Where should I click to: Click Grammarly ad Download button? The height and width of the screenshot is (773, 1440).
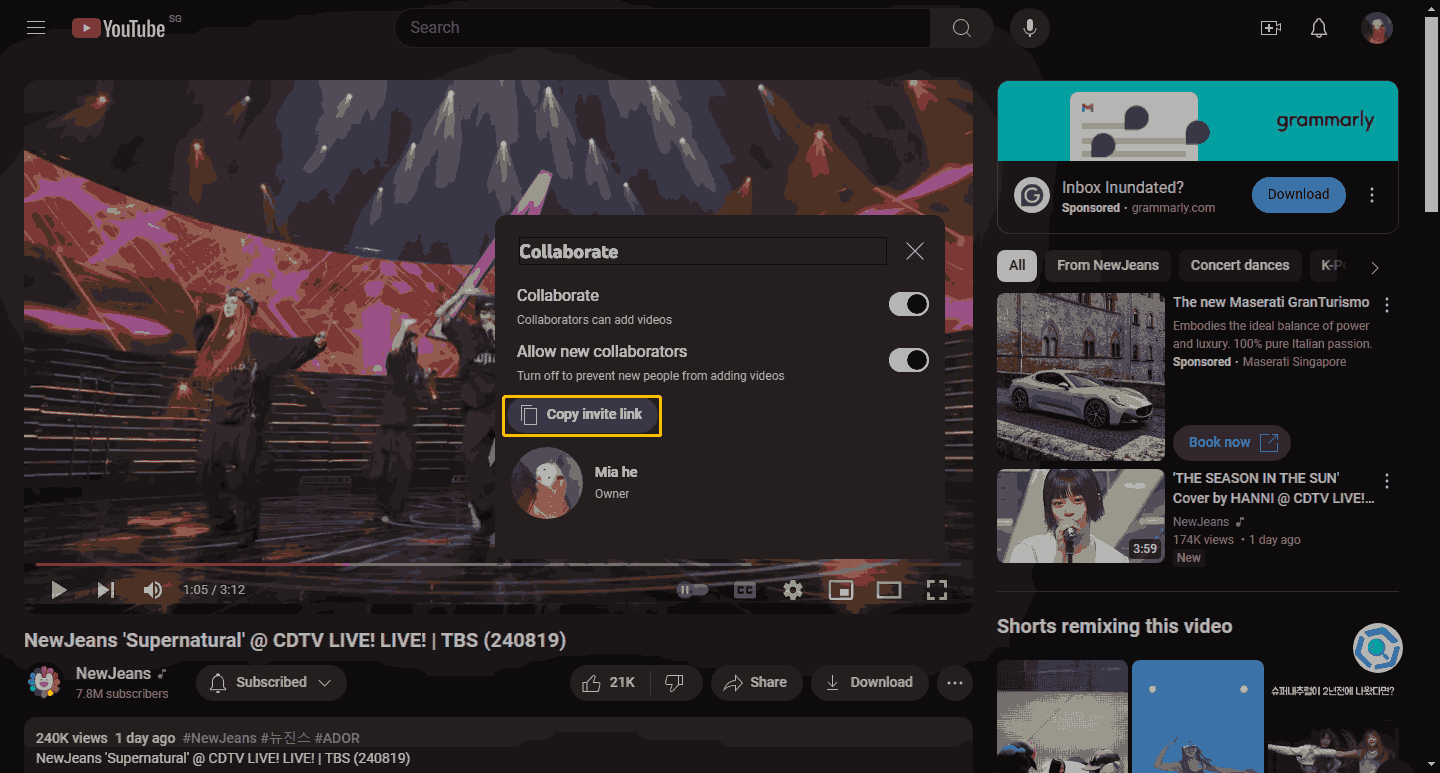(x=1298, y=195)
